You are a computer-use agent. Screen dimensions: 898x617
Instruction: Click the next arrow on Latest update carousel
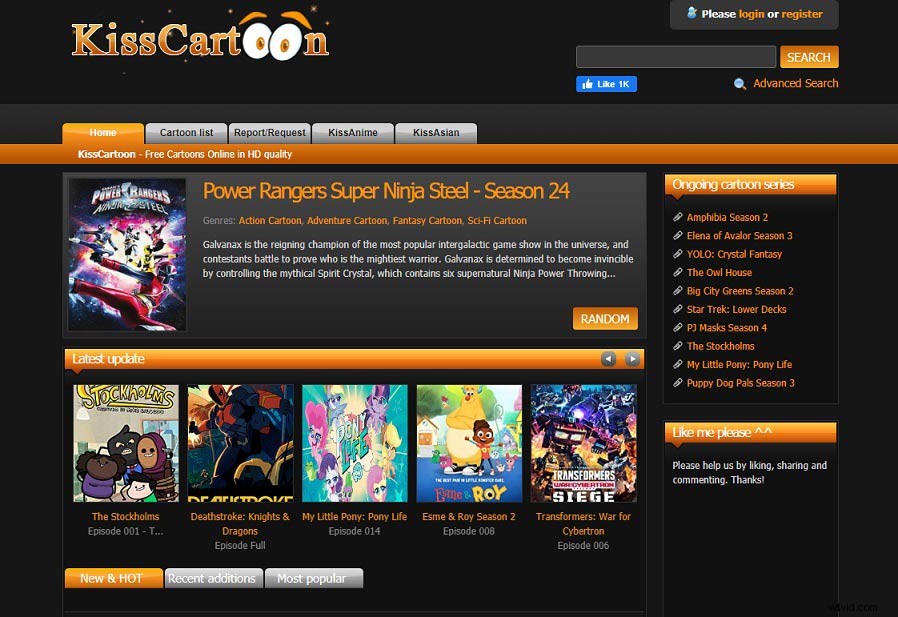tap(632, 358)
